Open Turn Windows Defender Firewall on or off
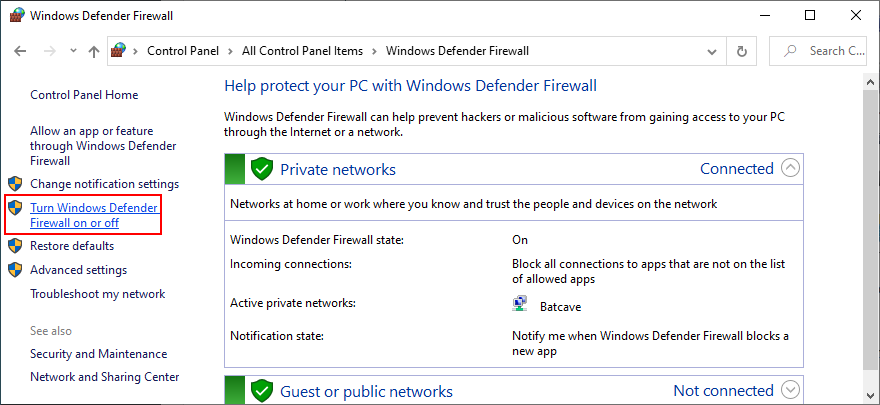Screen dimensions: 880x405 pos(94,214)
